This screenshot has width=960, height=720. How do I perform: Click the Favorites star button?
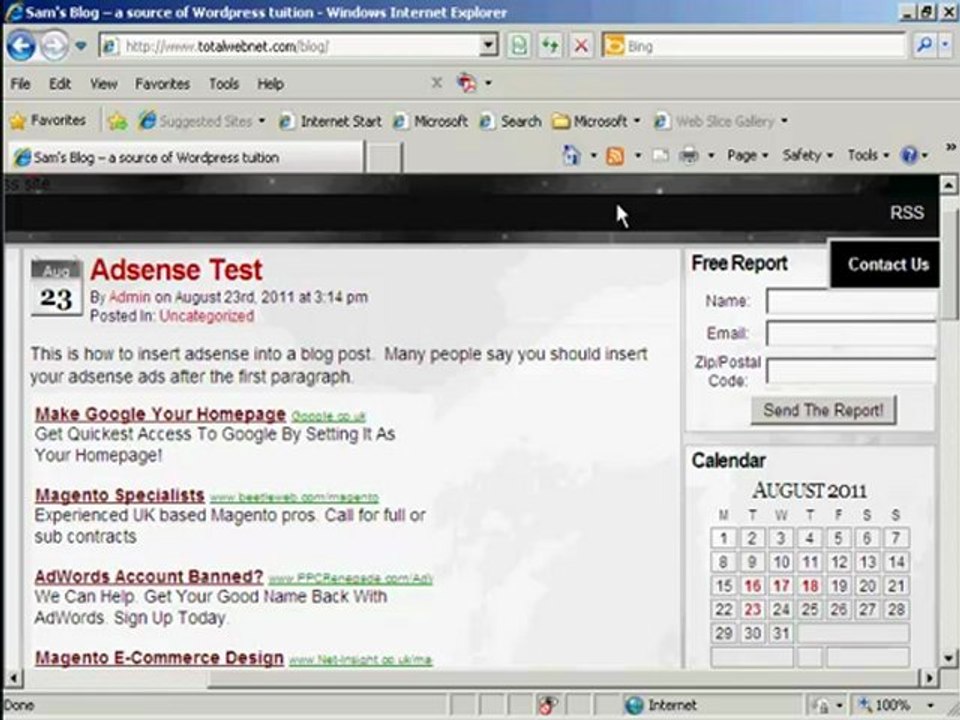click(48, 121)
